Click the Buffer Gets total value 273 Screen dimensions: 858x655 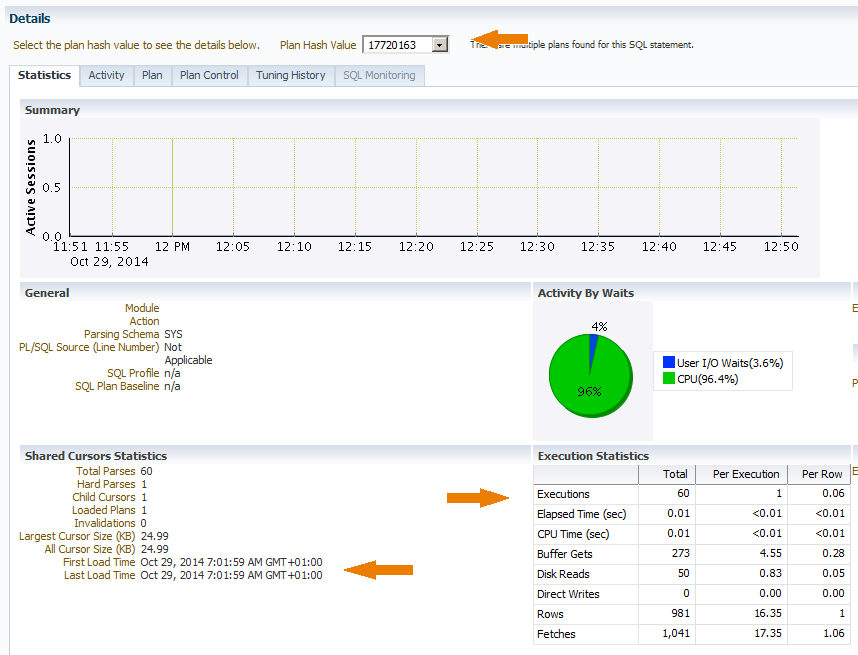678,554
